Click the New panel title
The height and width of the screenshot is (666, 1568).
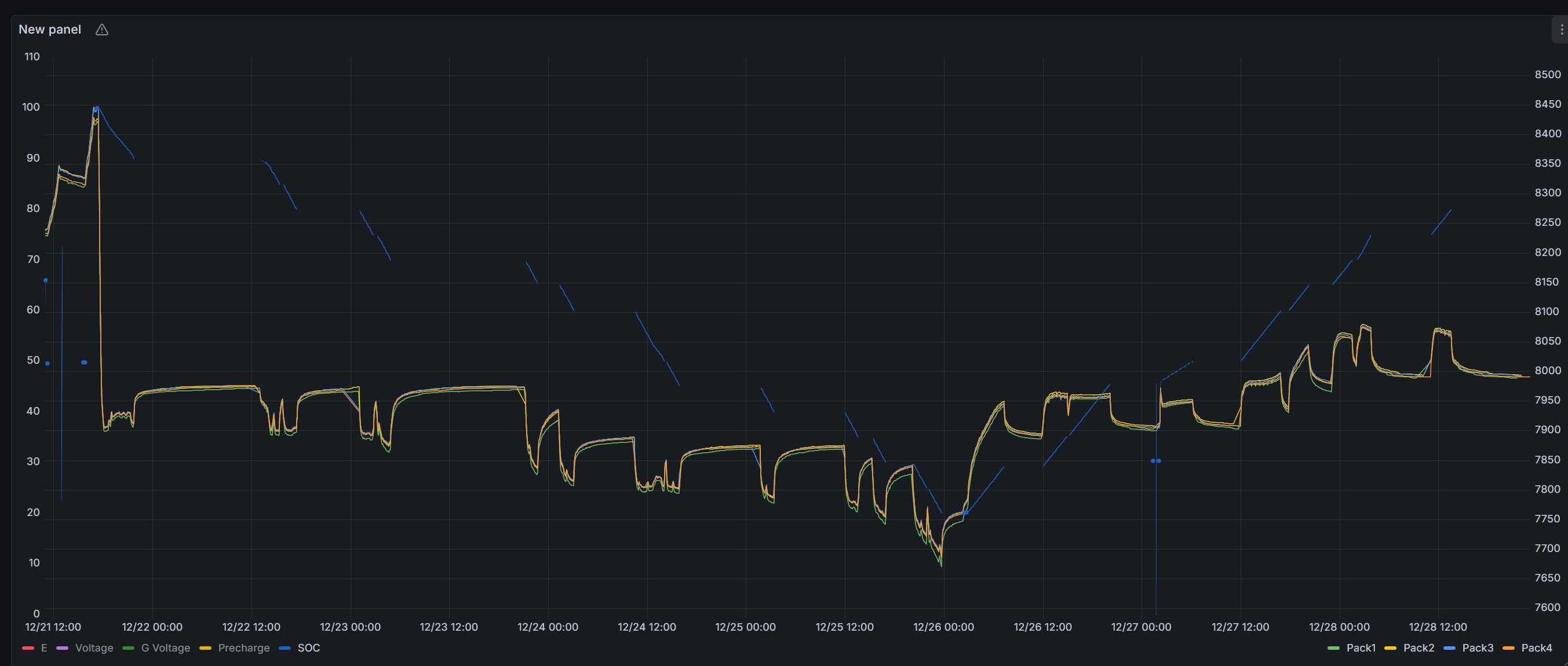click(x=49, y=29)
